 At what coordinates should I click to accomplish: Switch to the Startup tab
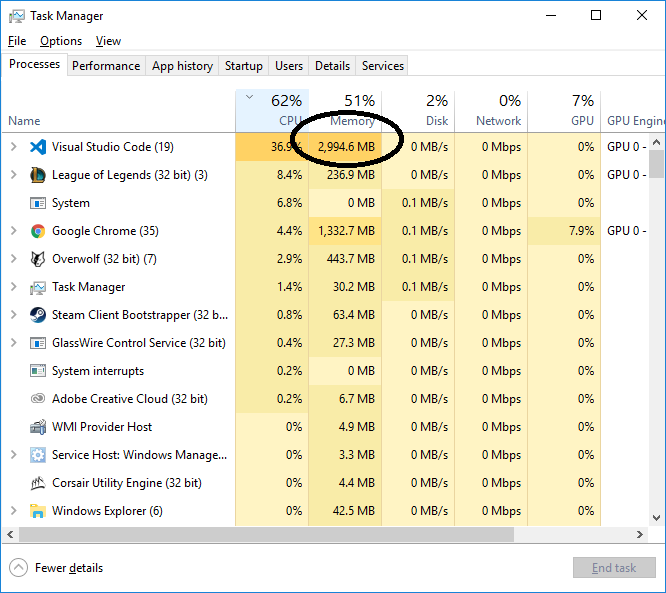(x=243, y=66)
